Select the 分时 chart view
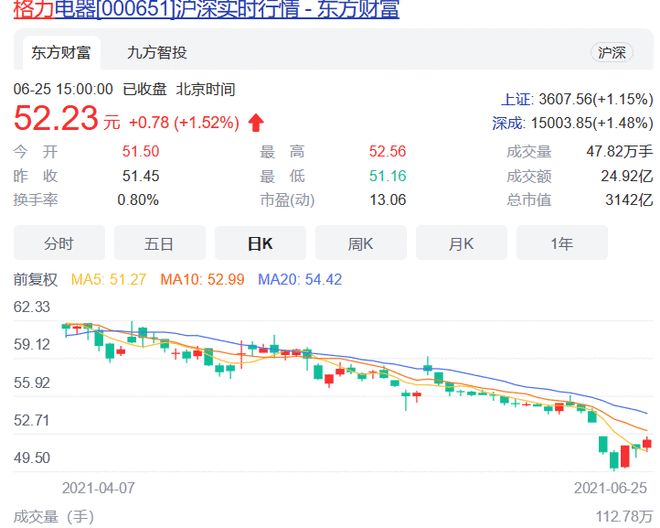The width and height of the screenshot is (660, 528). [59, 243]
